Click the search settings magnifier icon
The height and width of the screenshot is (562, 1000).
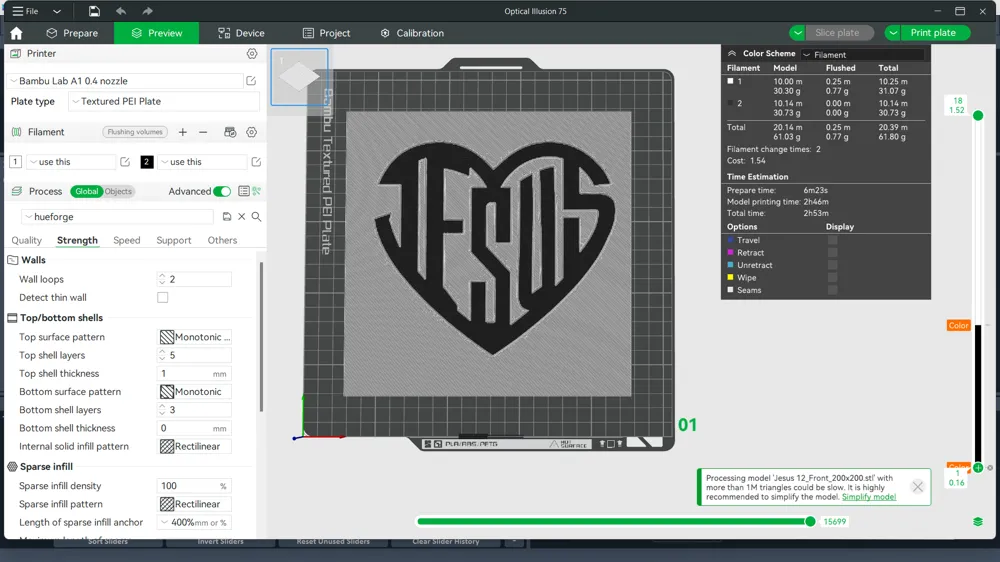(256, 217)
